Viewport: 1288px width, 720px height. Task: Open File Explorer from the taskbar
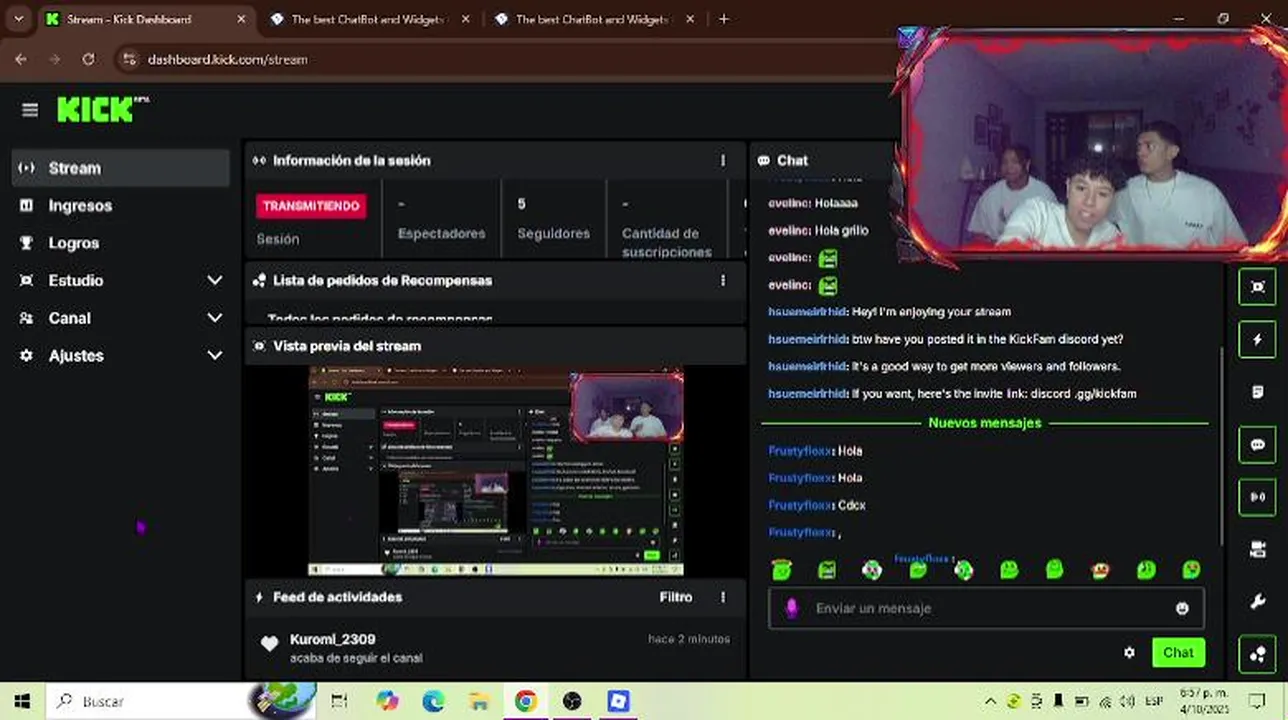coord(479,701)
